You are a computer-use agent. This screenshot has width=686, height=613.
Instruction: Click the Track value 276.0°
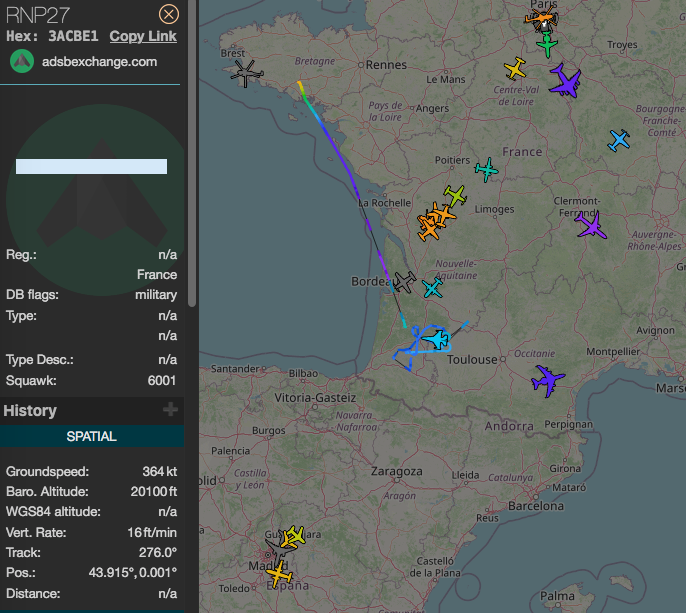[x=158, y=553]
